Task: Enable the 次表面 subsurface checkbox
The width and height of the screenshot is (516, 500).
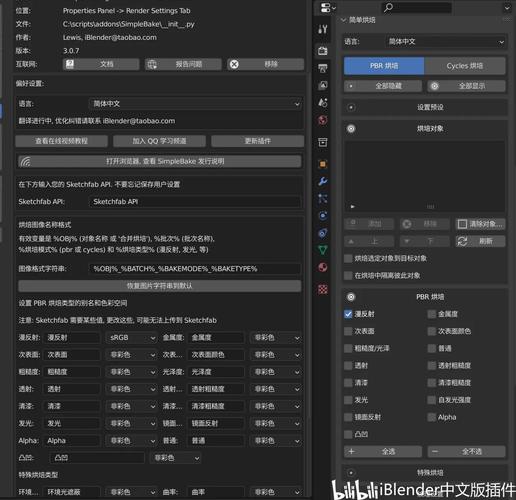Action: point(348,331)
